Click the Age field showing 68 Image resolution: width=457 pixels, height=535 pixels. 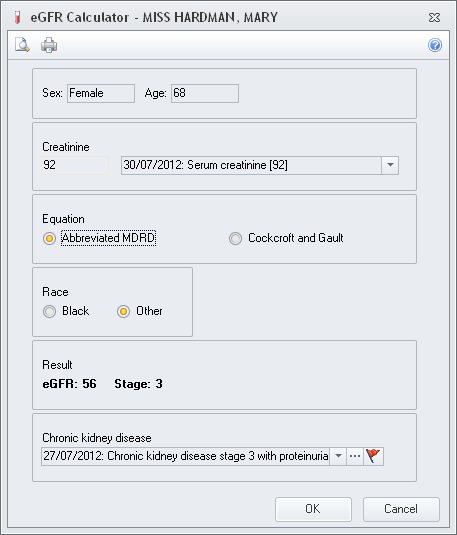click(x=205, y=93)
